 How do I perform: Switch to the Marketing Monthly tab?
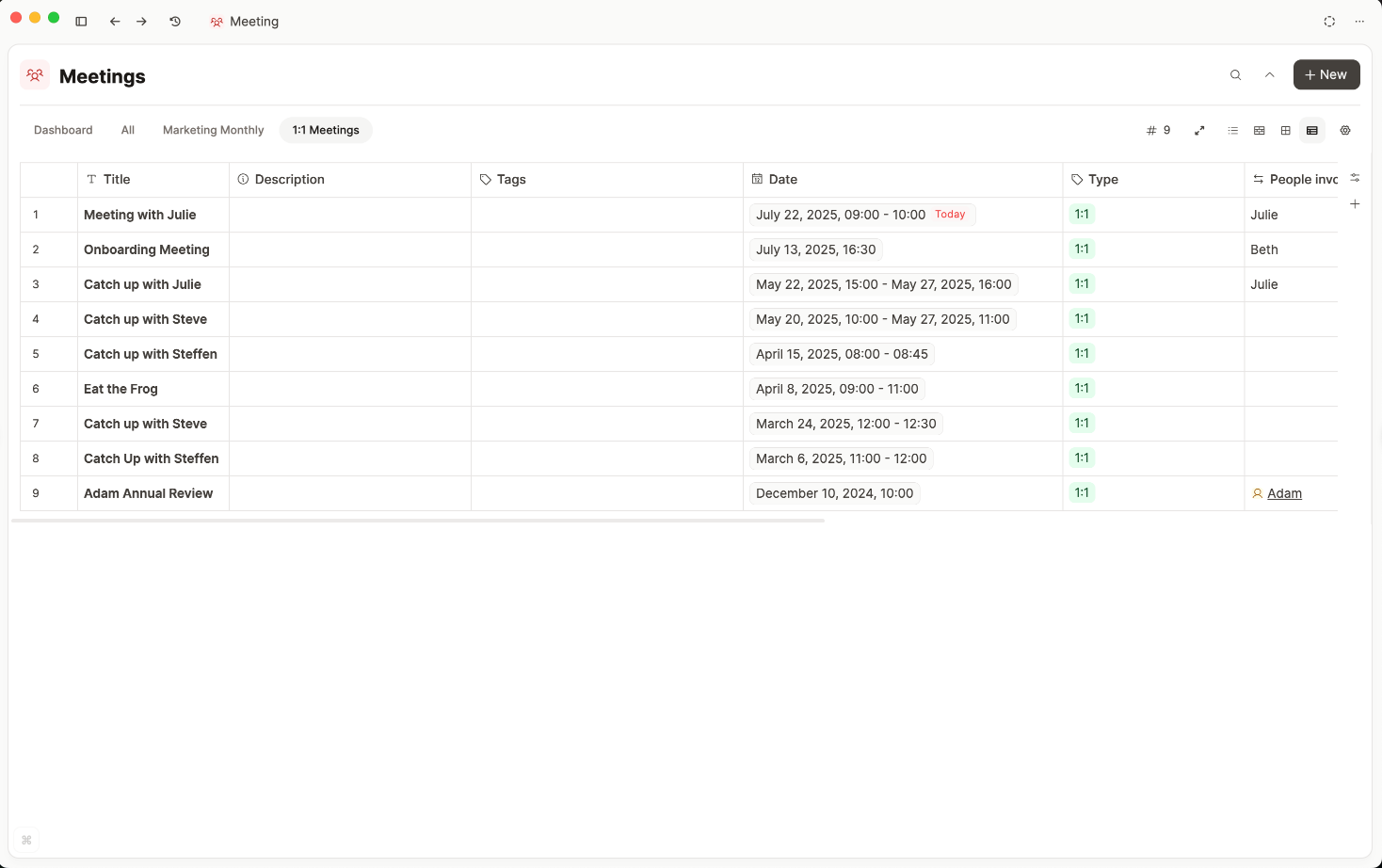[213, 130]
